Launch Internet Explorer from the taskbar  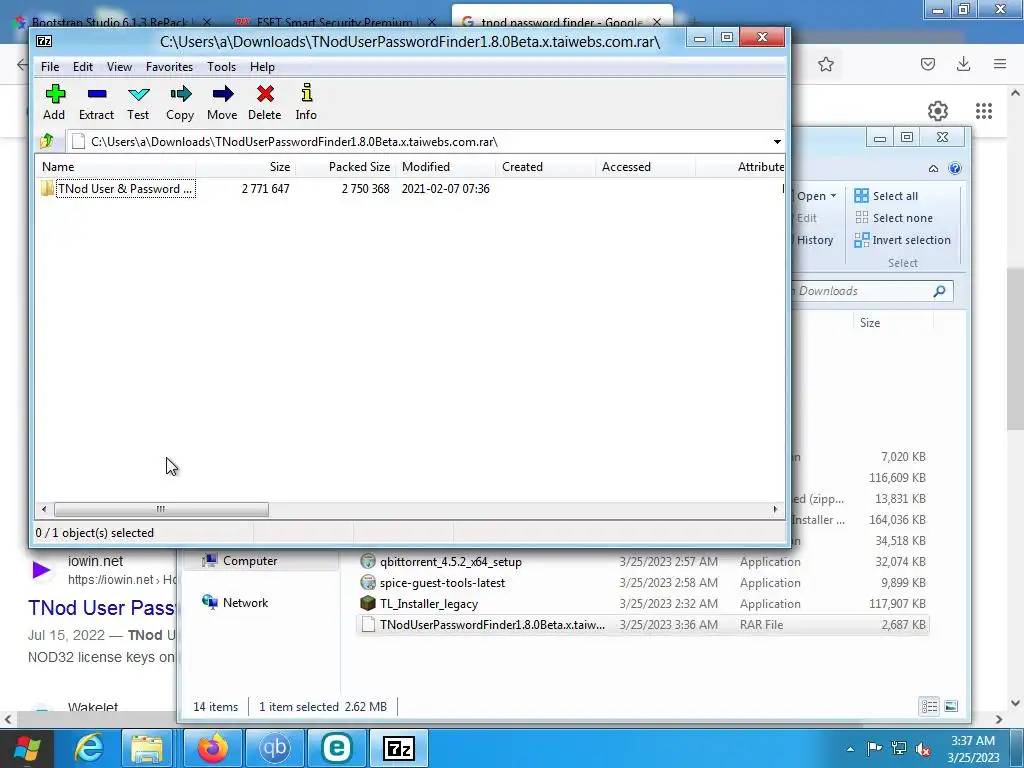(x=89, y=748)
